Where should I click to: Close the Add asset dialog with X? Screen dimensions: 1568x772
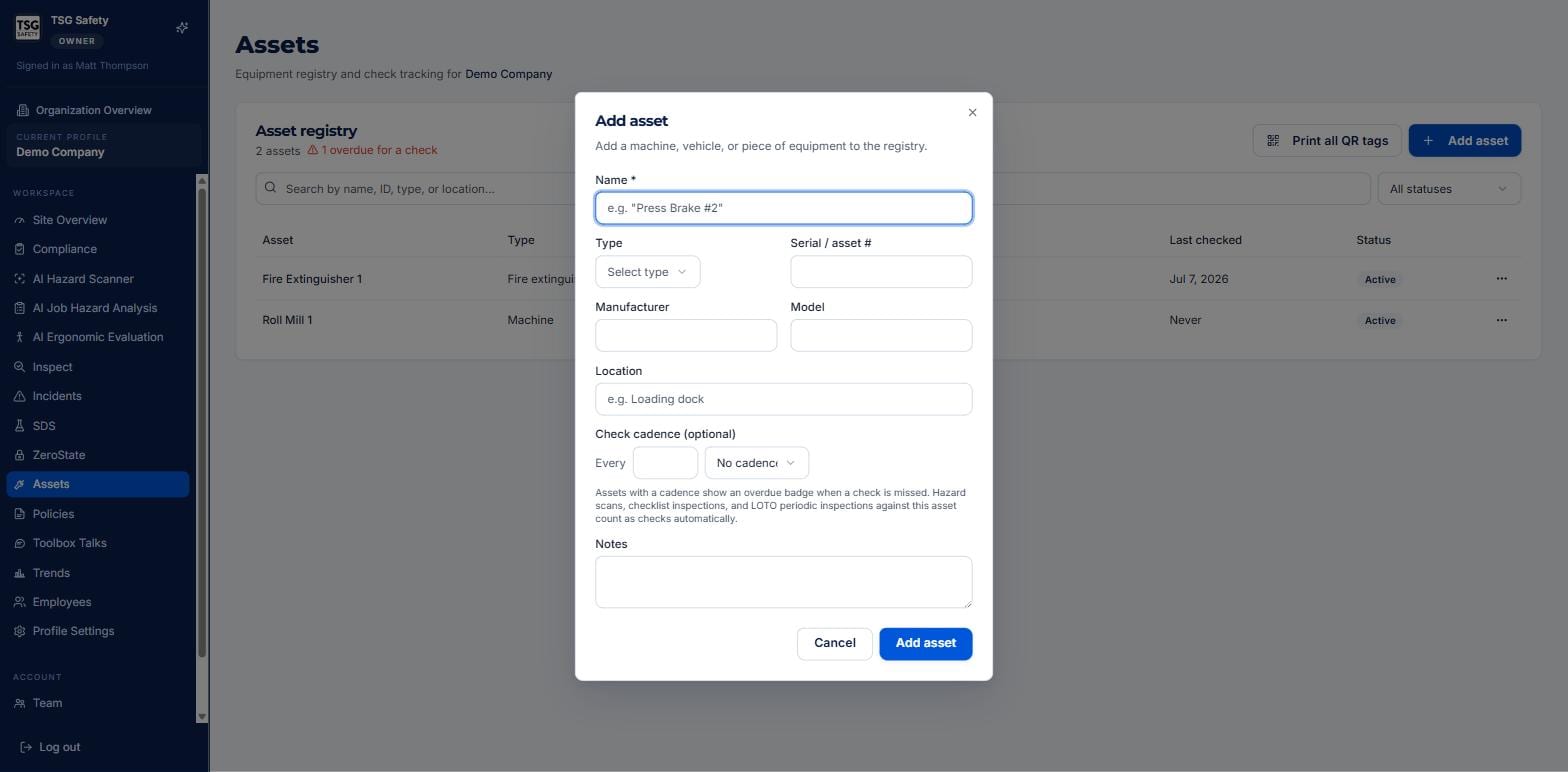pos(972,112)
